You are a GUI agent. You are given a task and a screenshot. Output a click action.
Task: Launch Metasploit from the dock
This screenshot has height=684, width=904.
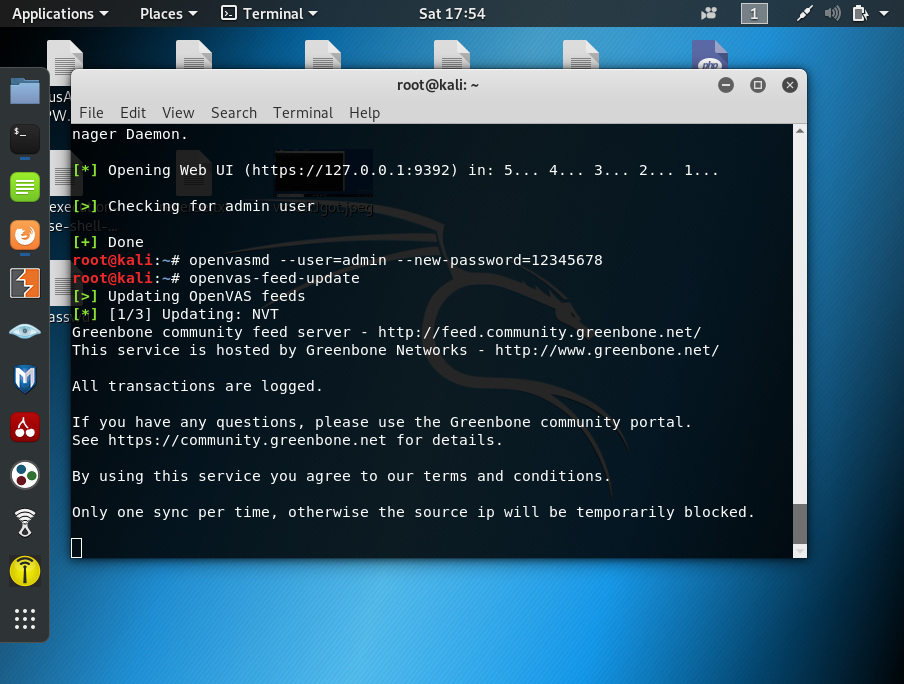25,379
